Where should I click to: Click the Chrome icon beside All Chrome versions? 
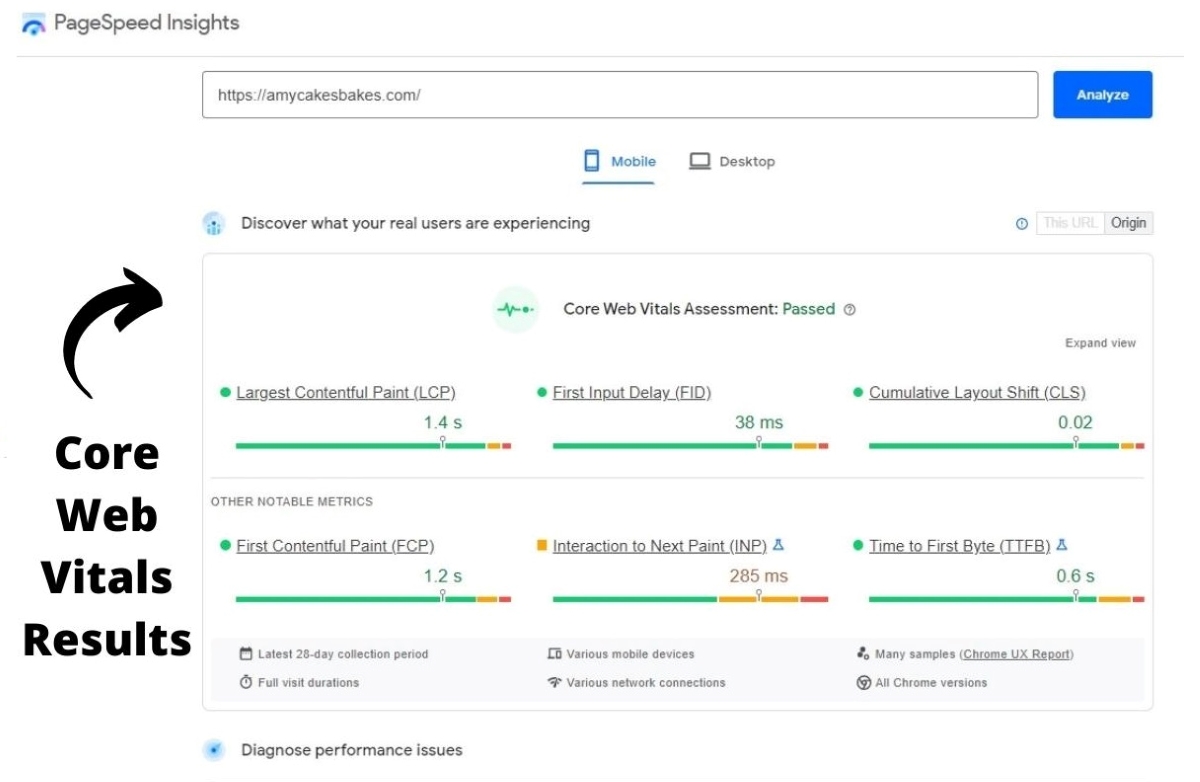click(863, 683)
